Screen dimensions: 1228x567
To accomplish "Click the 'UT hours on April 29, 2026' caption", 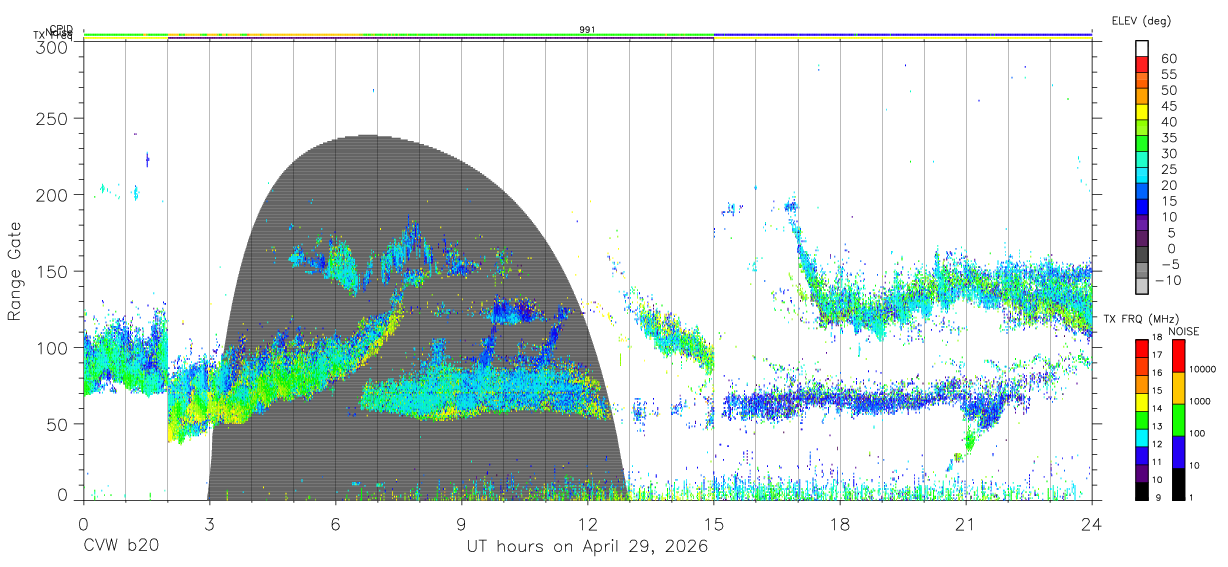I will click(587, 546).
